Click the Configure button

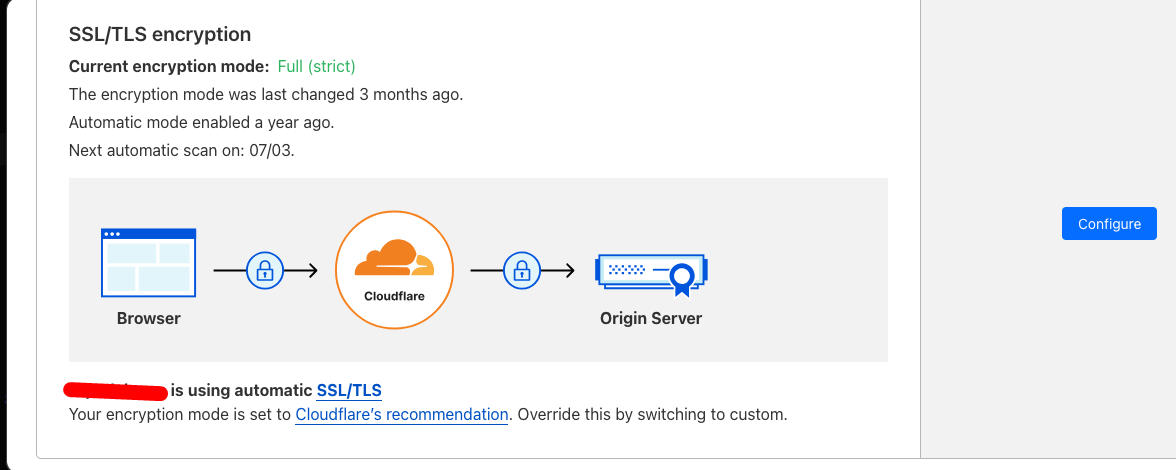(1109, 224)
